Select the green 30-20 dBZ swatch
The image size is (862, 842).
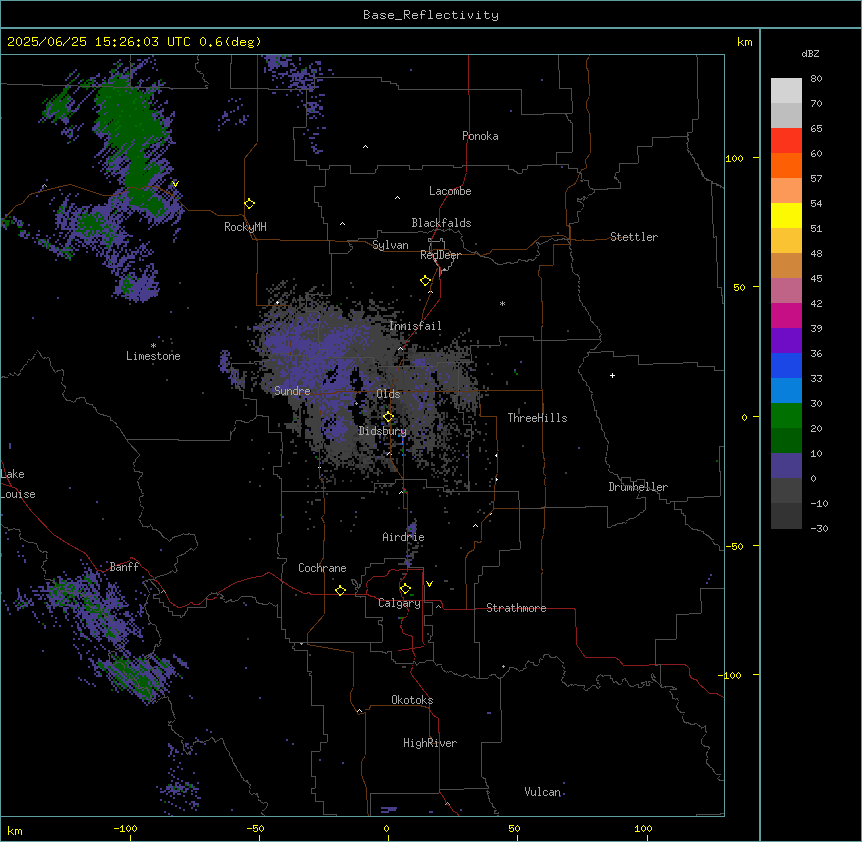pos(786,416)
